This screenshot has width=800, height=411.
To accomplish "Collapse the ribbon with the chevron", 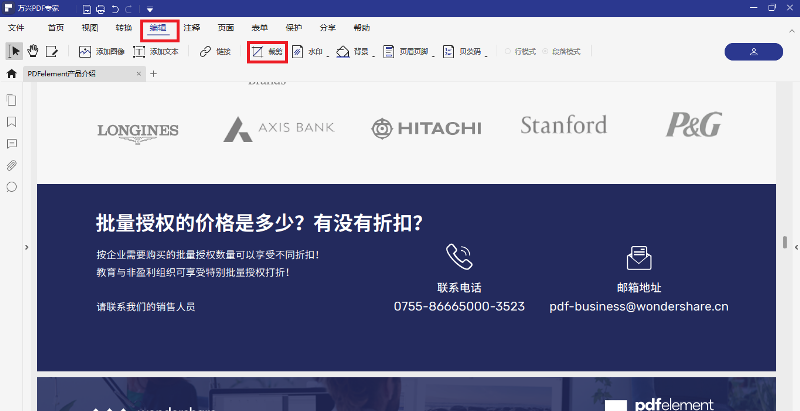I will point(792,32).
